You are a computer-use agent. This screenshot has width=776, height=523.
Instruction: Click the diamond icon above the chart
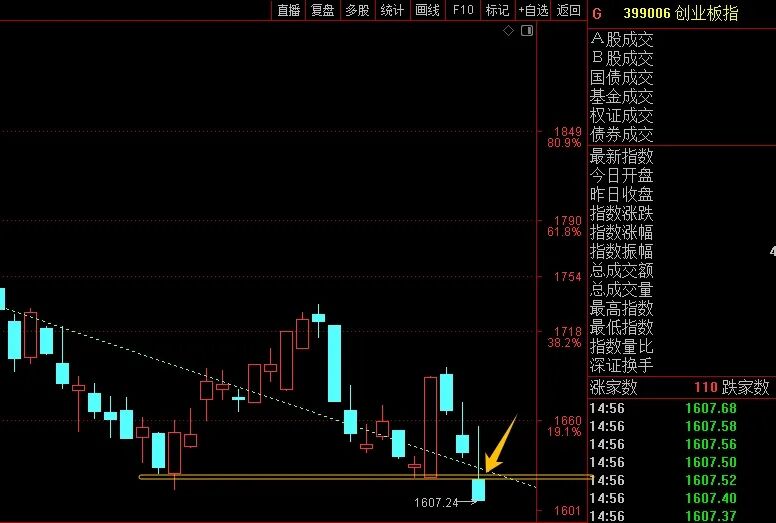point(508,31)
